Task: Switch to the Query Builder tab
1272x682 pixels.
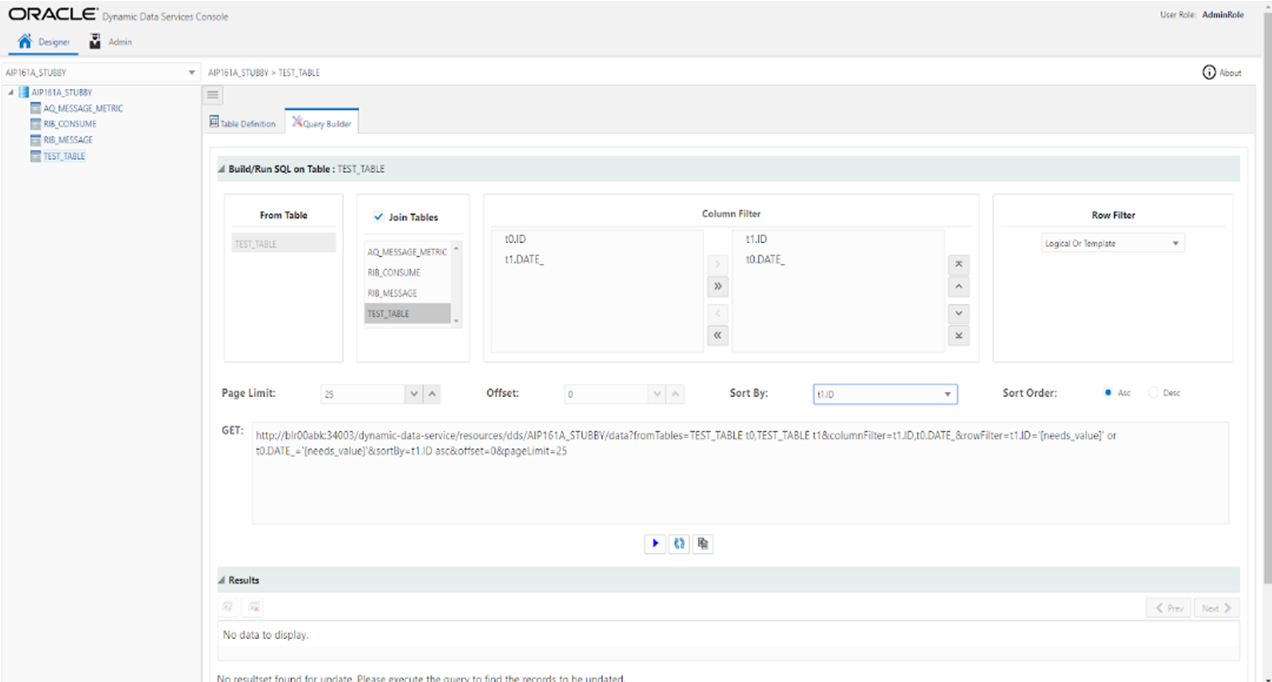Action: pos(322,122)
